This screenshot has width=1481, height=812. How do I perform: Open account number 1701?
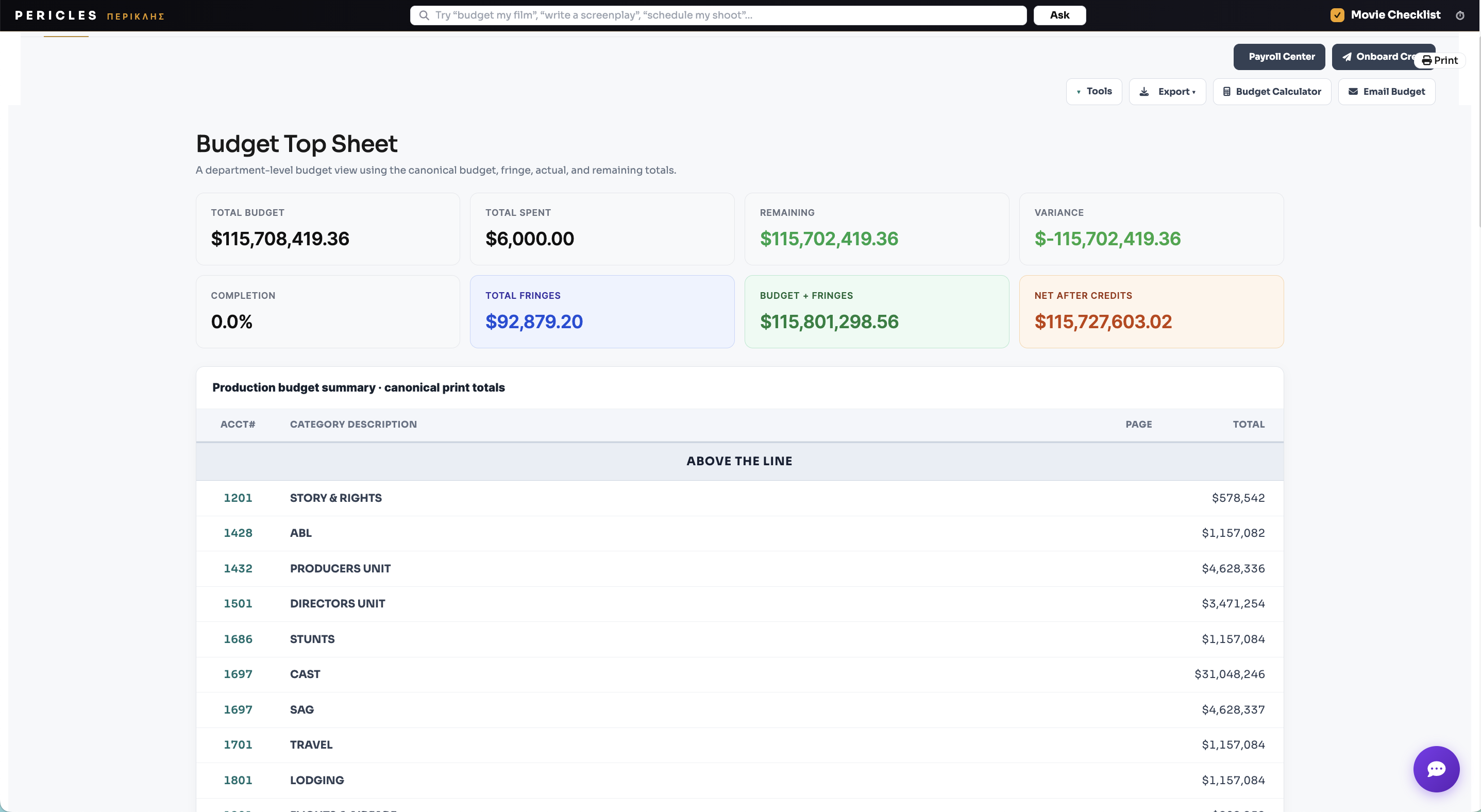238,745
